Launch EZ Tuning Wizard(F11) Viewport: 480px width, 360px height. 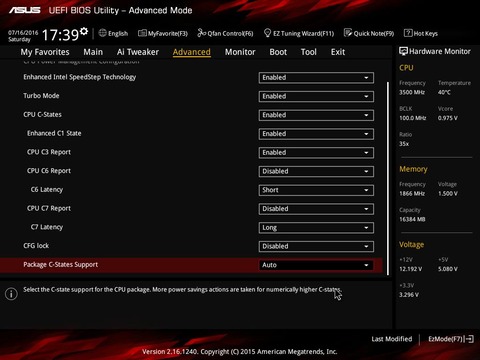pos(303,33)
